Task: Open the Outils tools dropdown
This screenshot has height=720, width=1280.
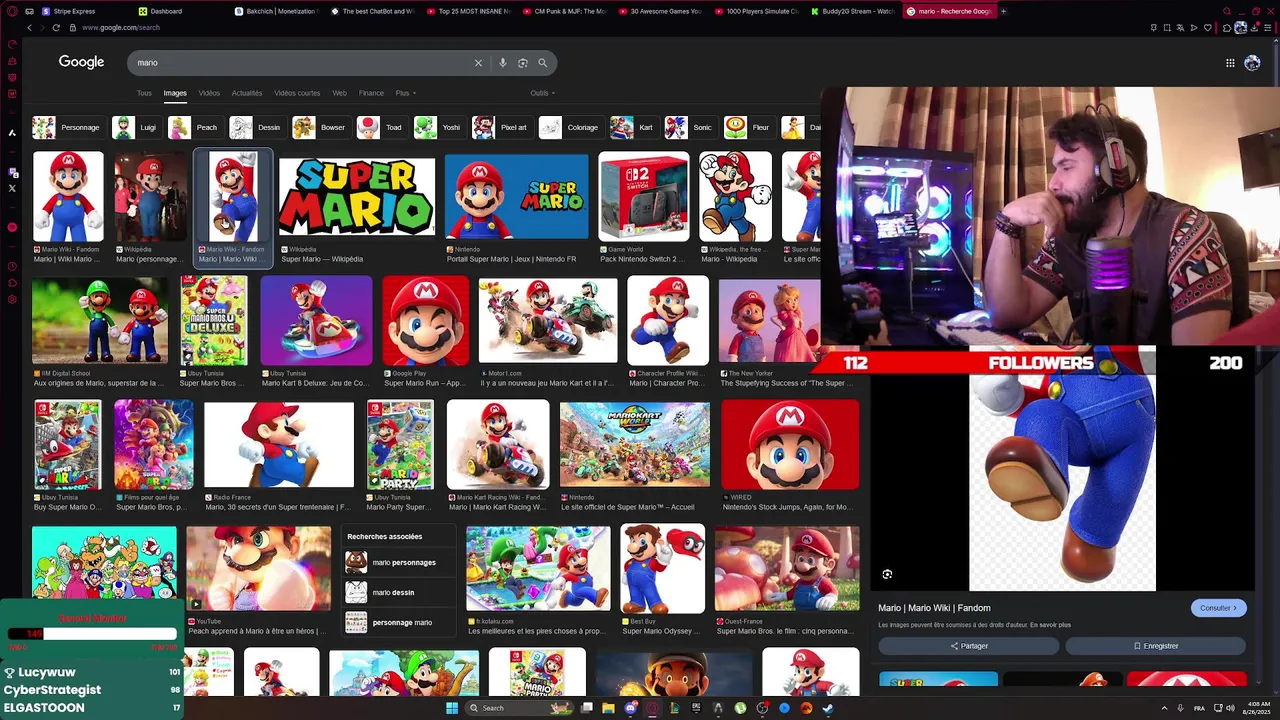Action: click(x=542, y=93)
